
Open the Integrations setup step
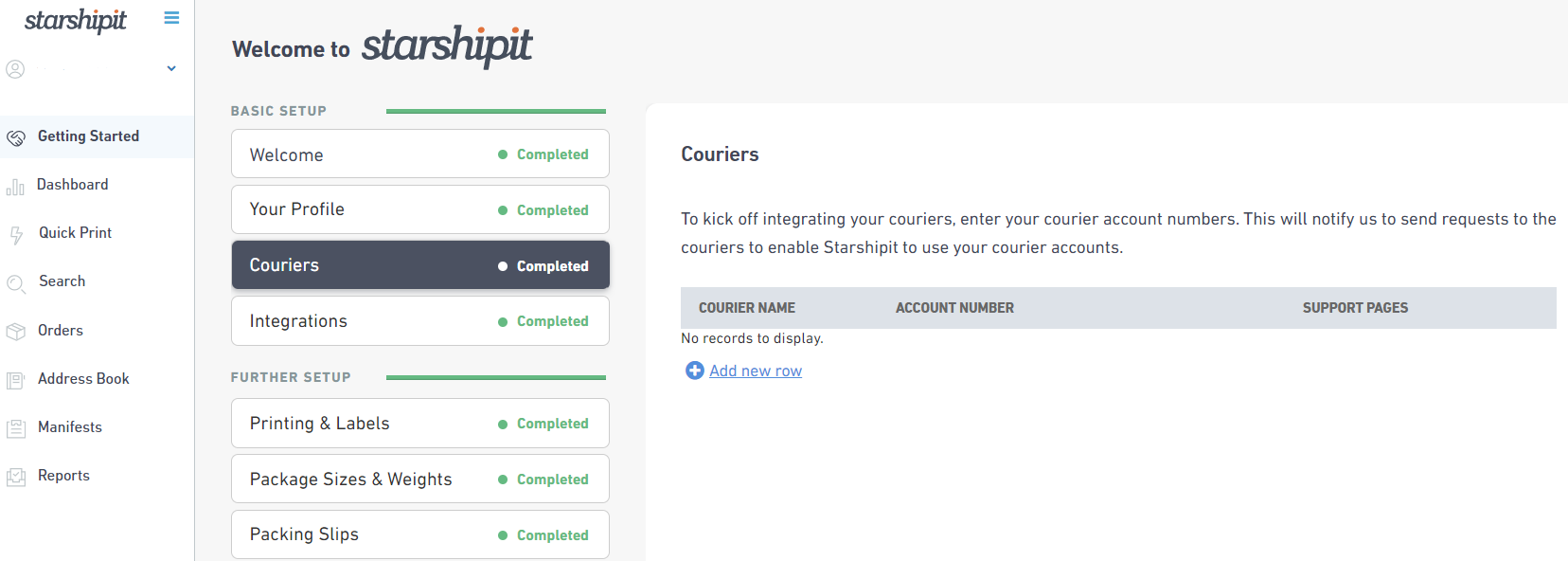pos(420,321)
